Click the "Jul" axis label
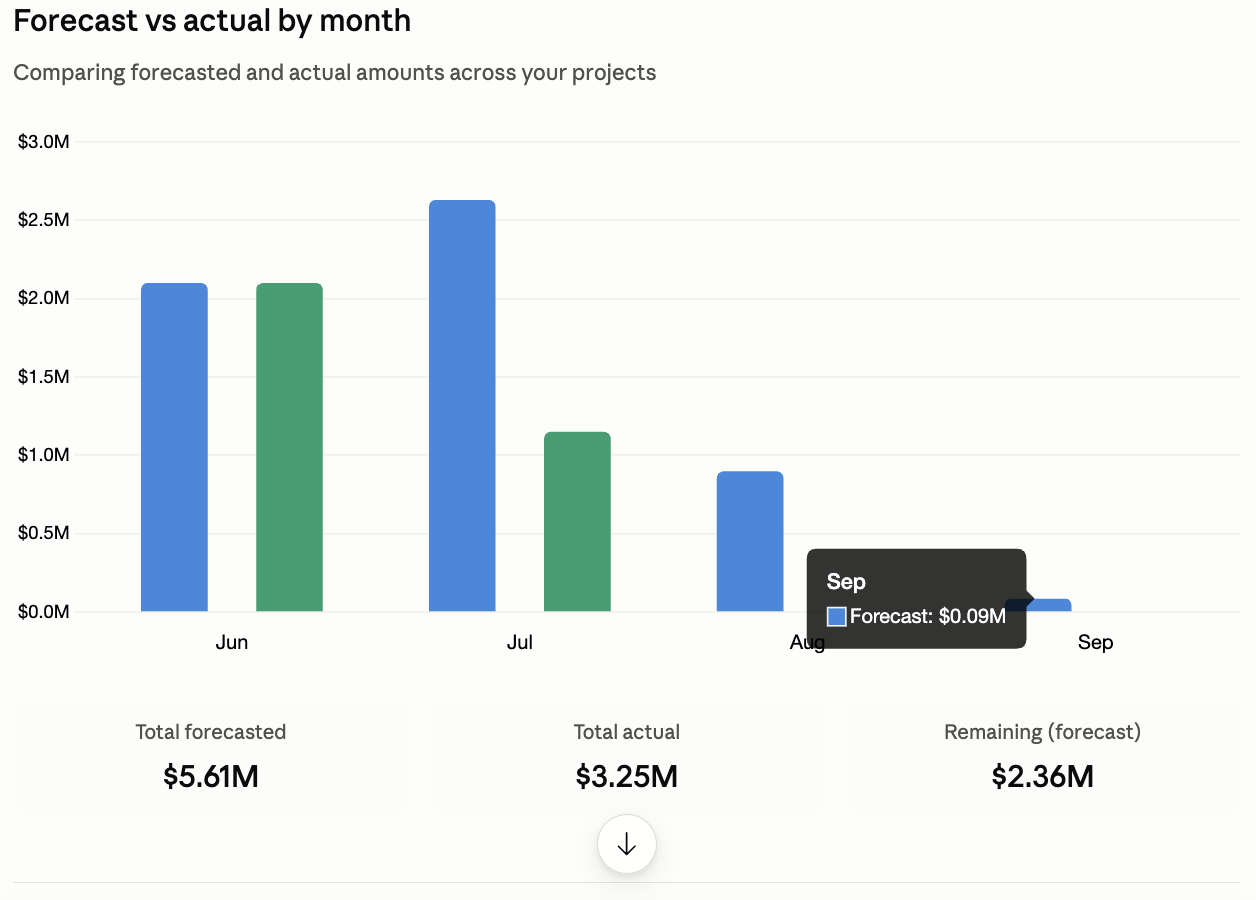The image size is (1256, 900). click(x=520, y=642)
